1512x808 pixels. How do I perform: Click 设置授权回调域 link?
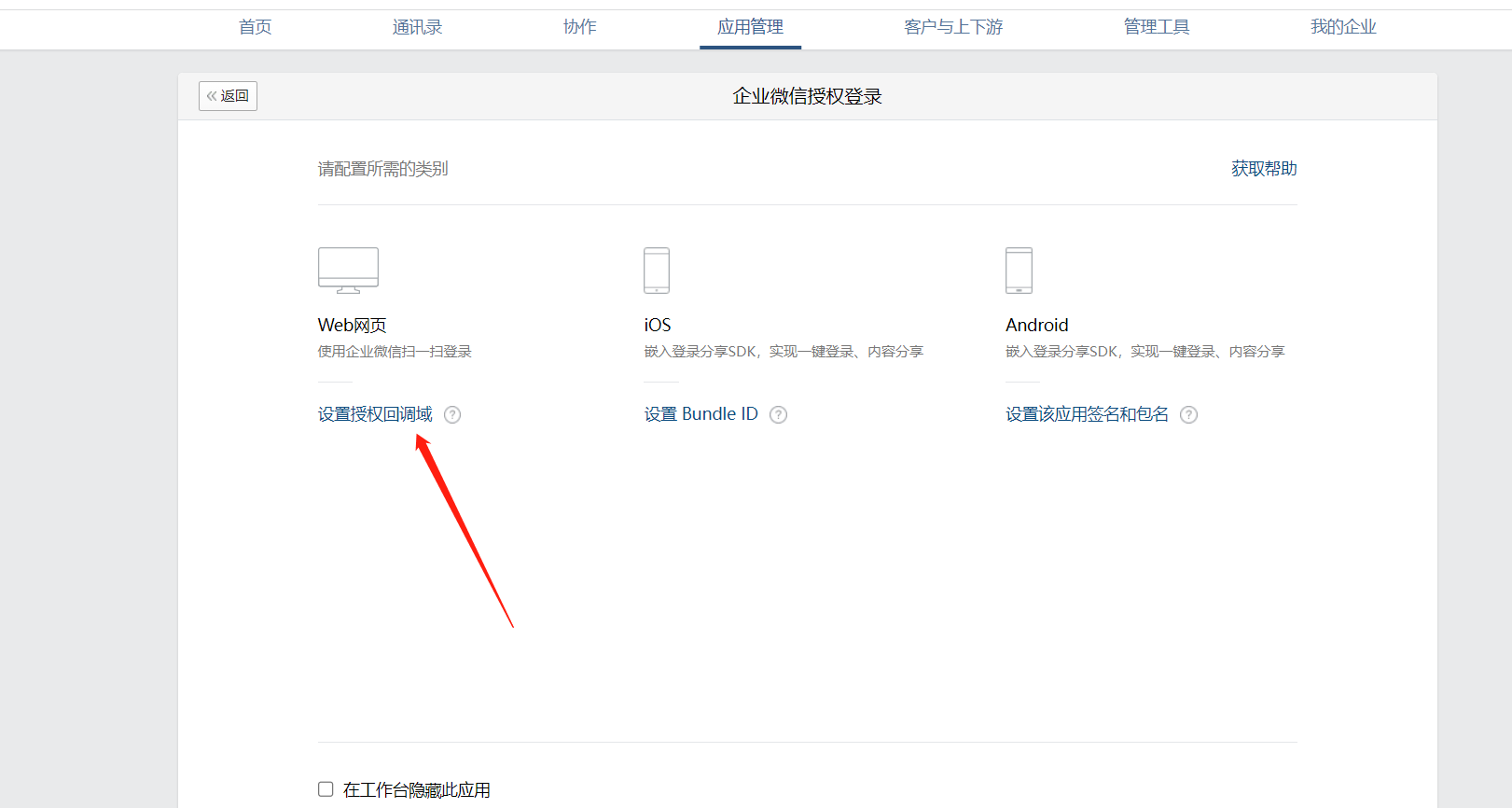click(x=375, y=414)
